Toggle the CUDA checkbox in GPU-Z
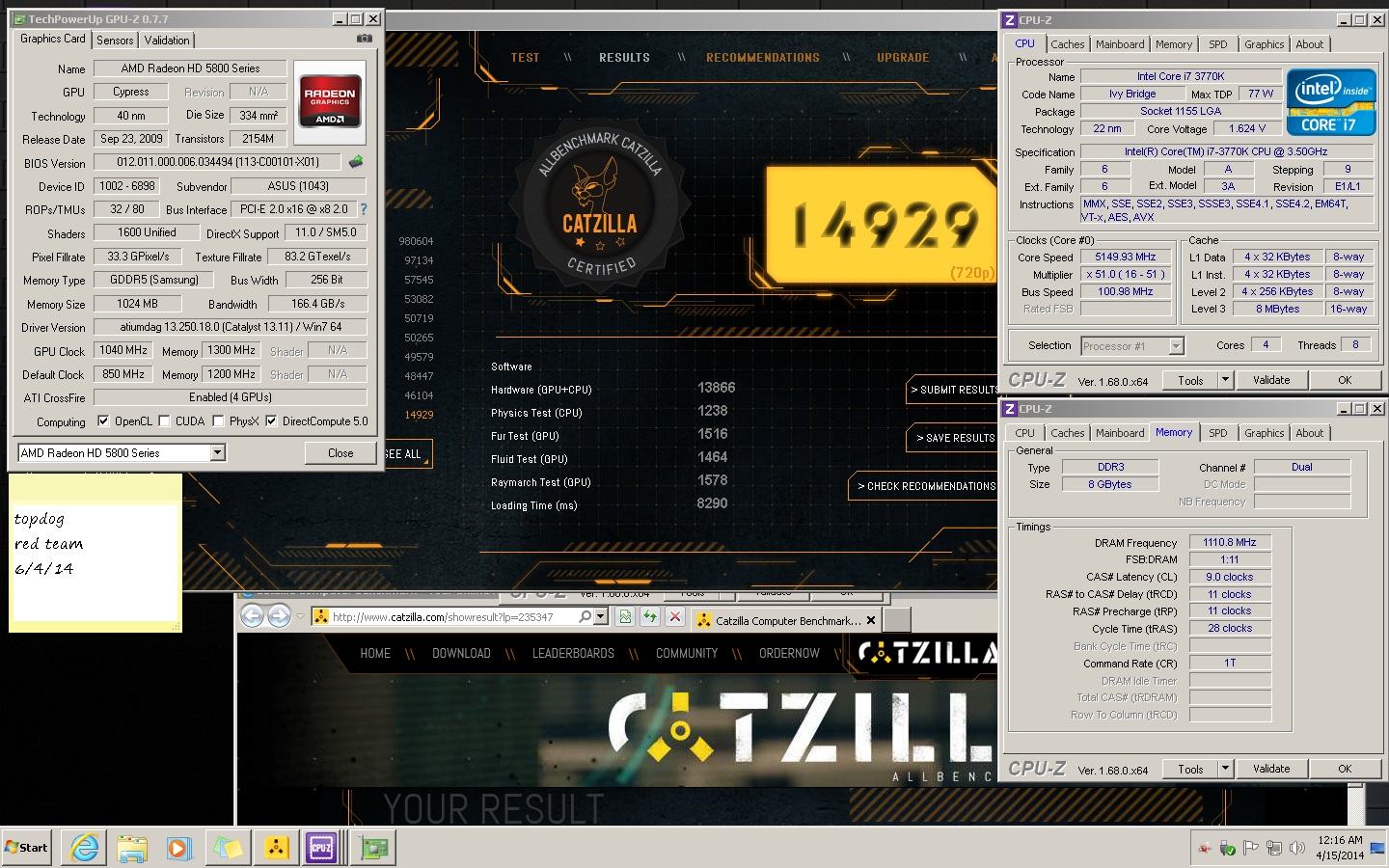The image size is (1389, 868). click(164, 420)
